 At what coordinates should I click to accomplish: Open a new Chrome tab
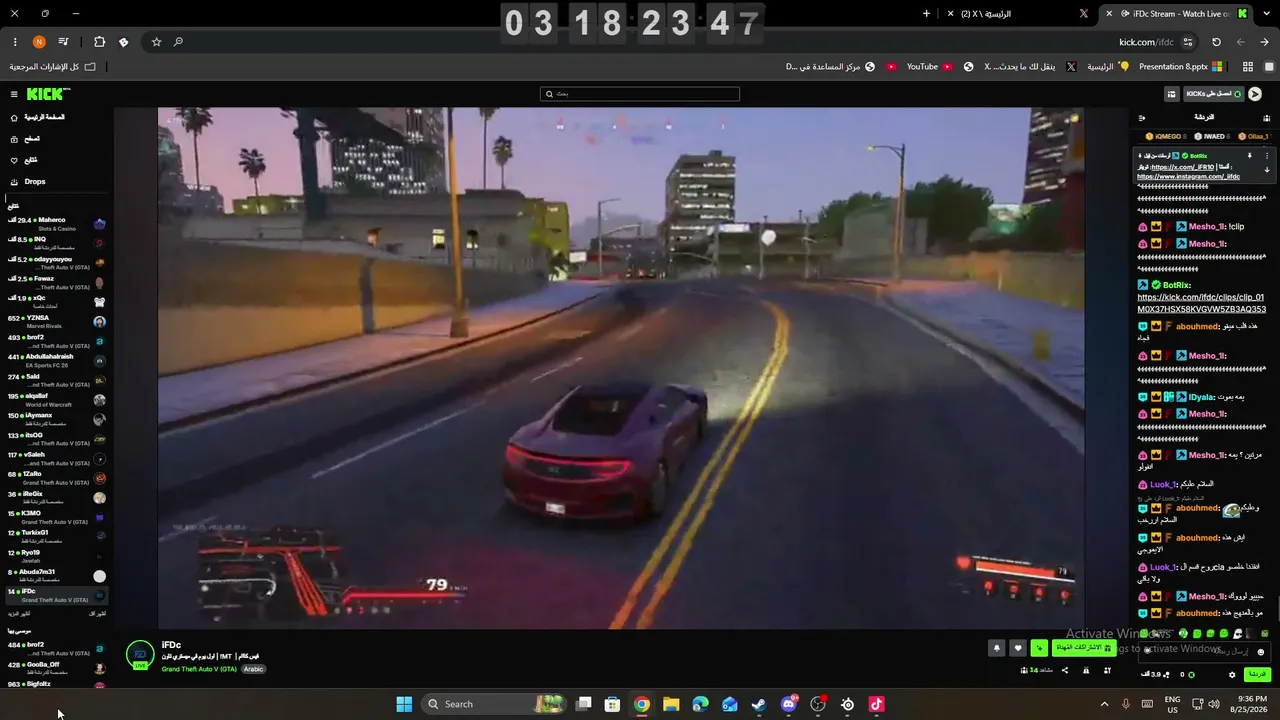click(x=926, y=14)
